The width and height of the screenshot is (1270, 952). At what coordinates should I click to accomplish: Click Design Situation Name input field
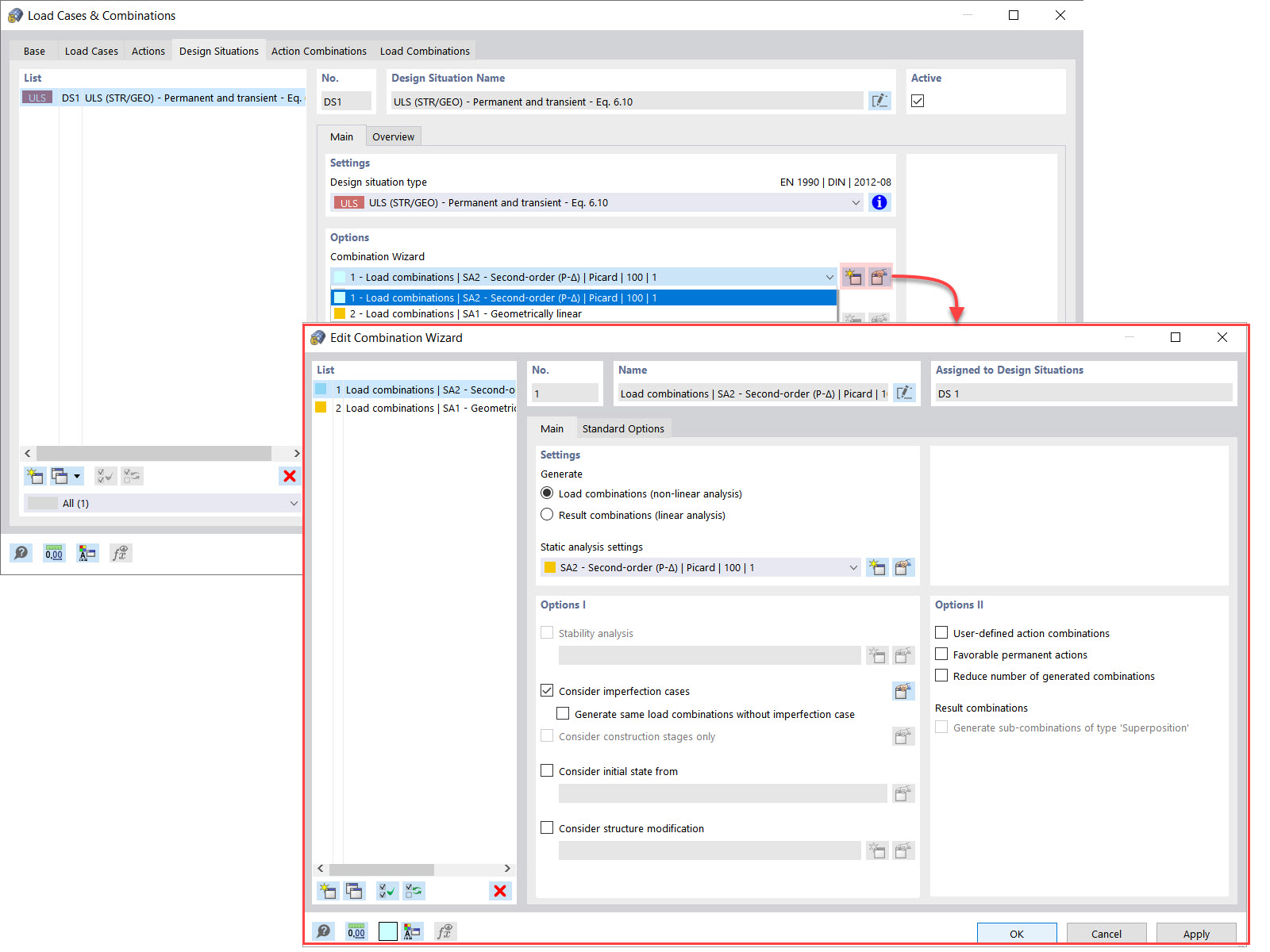(x=626, y=101)
